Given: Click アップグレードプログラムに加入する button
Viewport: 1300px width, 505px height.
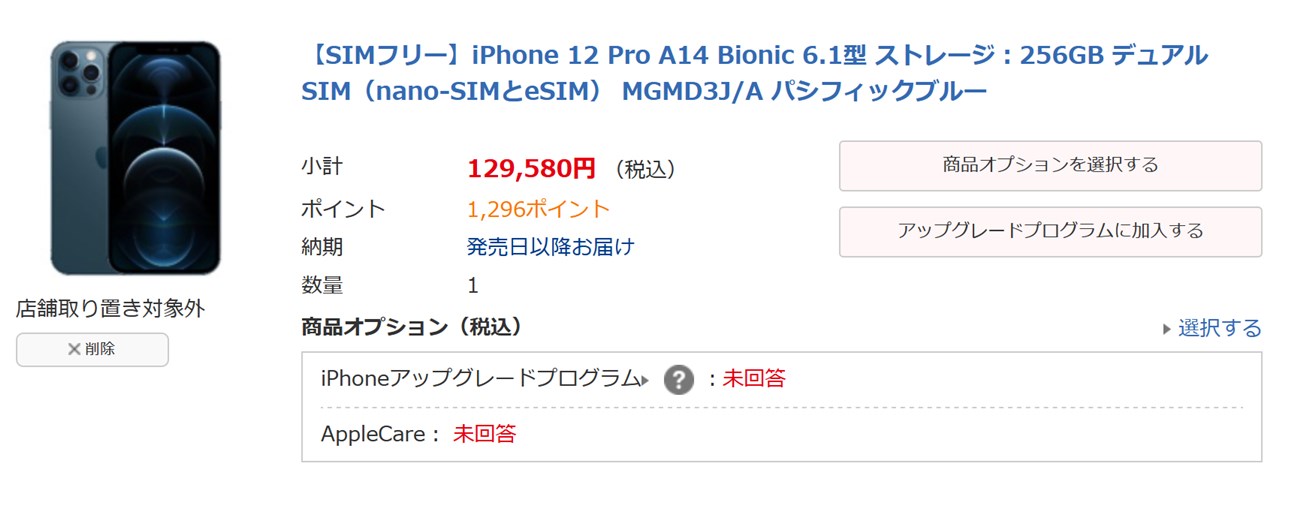Looking at the screenshot, I should [1050, 231].
